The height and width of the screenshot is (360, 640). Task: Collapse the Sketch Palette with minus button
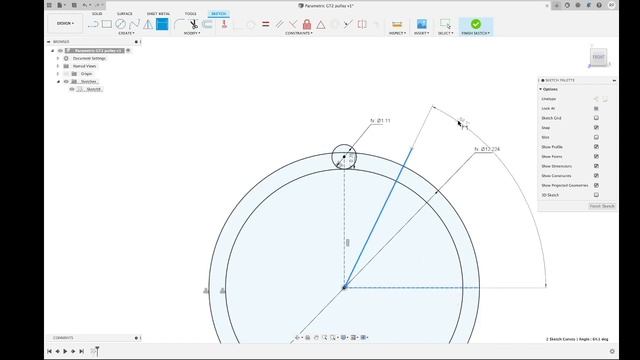click(x=614, y=80)
